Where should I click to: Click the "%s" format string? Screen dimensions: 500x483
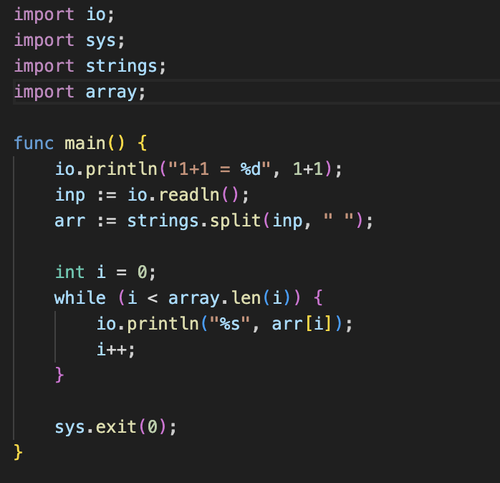[230, 323]
